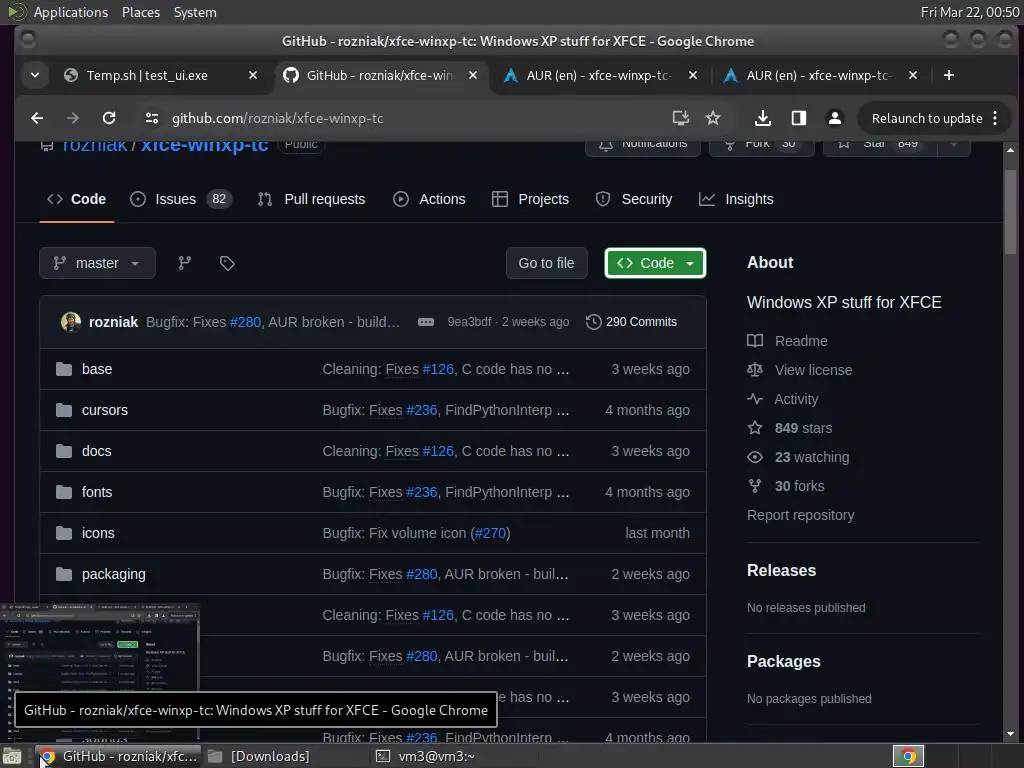Click the Go to file button
This screenshot has width=1024, height=768.
tap(547, 263)
